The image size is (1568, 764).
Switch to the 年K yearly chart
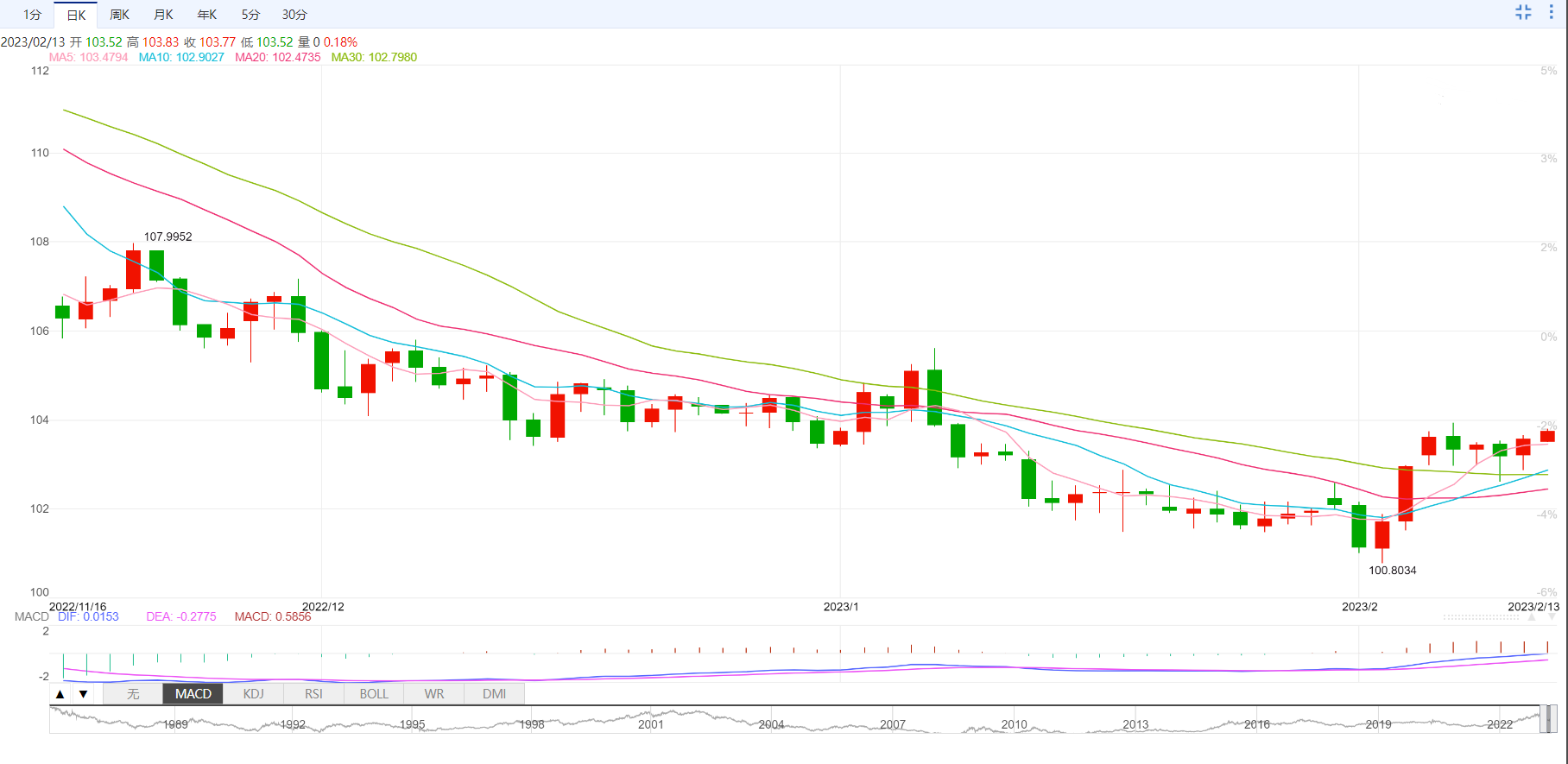(207, 15)
